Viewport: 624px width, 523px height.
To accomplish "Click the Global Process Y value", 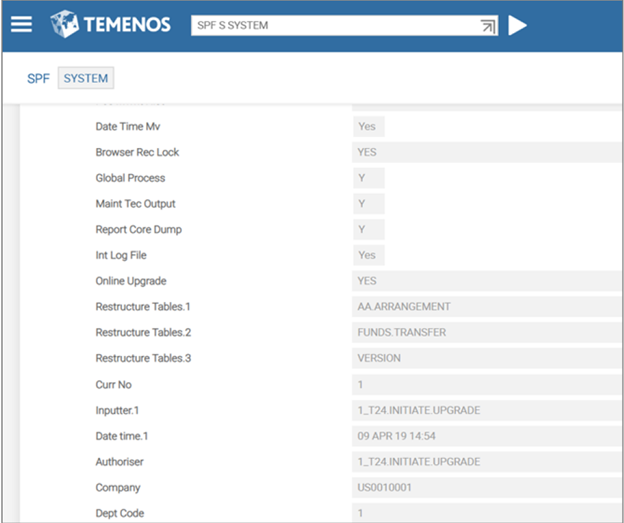I will [x=368, y=178].
